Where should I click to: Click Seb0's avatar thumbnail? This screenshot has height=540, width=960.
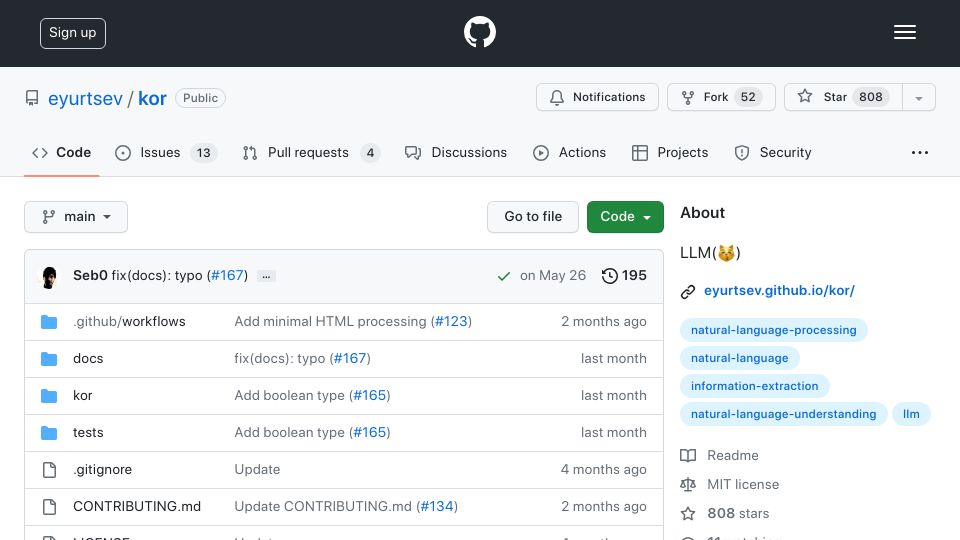click(x=50, y=277)
